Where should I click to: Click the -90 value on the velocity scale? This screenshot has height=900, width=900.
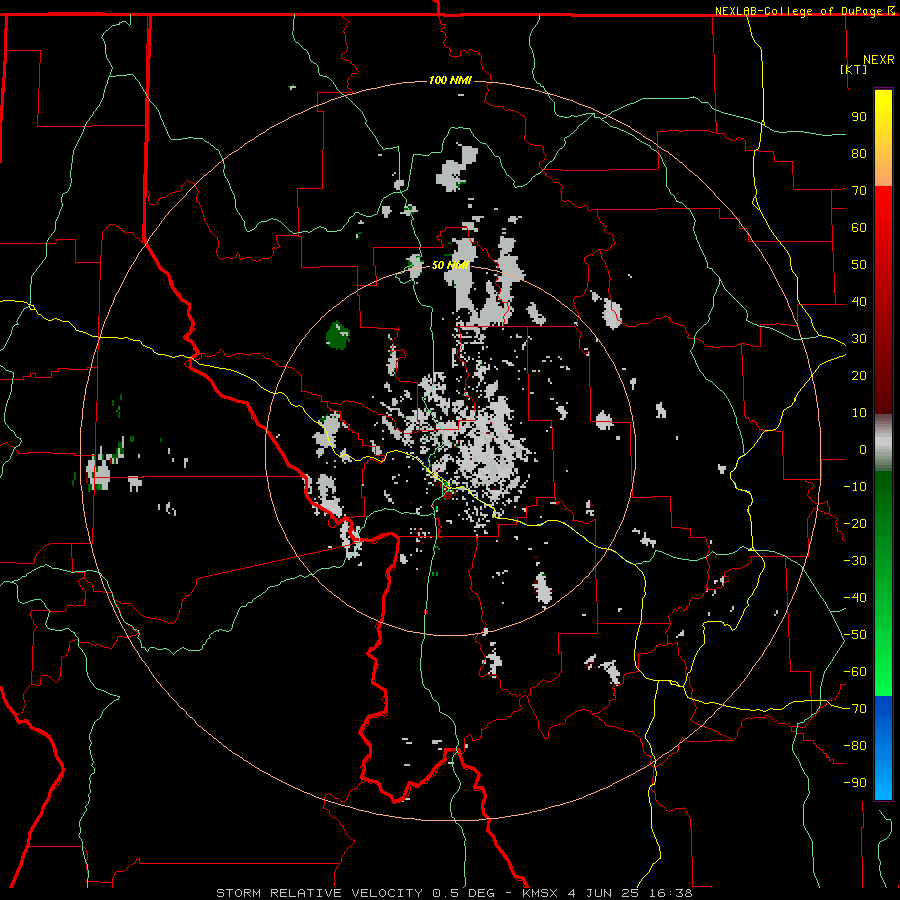[x=855, y=783]
